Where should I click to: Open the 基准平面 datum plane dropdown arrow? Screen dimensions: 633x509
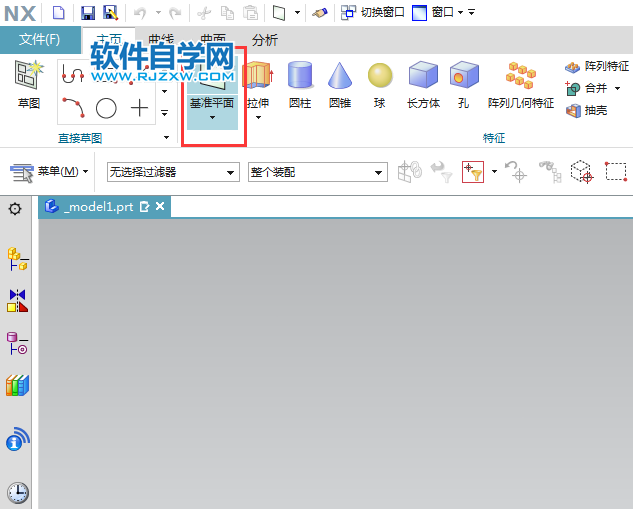(212, 117)
